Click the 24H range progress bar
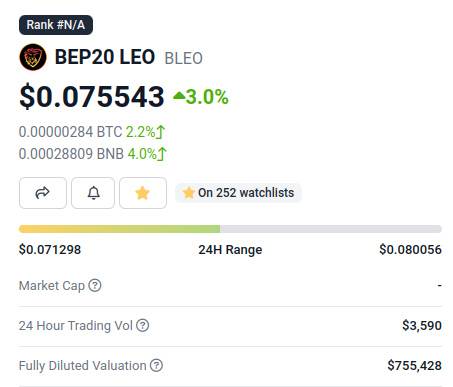 pyautogui.click(x=230, y=229)
